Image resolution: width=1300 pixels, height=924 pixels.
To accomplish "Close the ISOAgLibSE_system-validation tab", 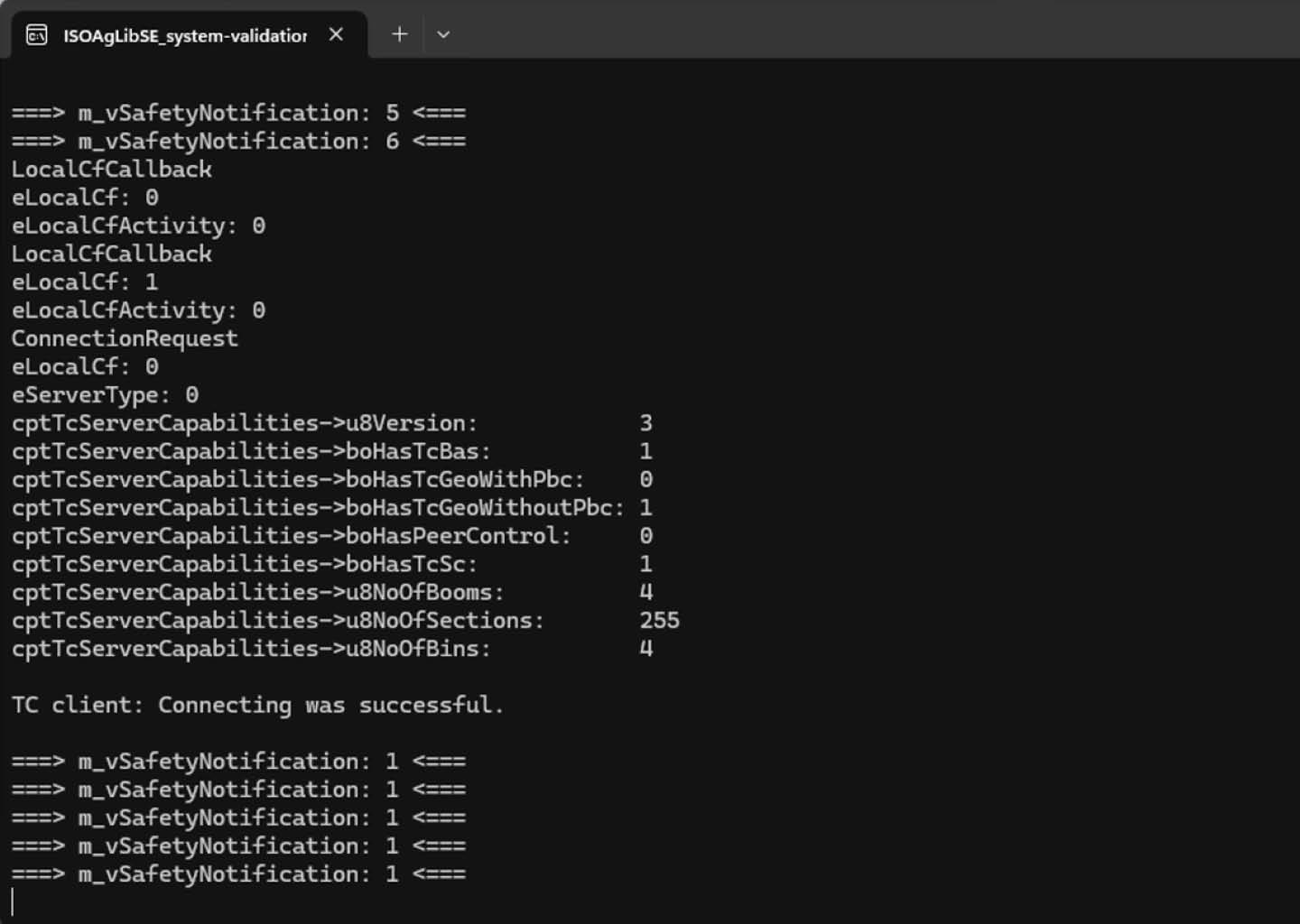I will tap(336, 34).
